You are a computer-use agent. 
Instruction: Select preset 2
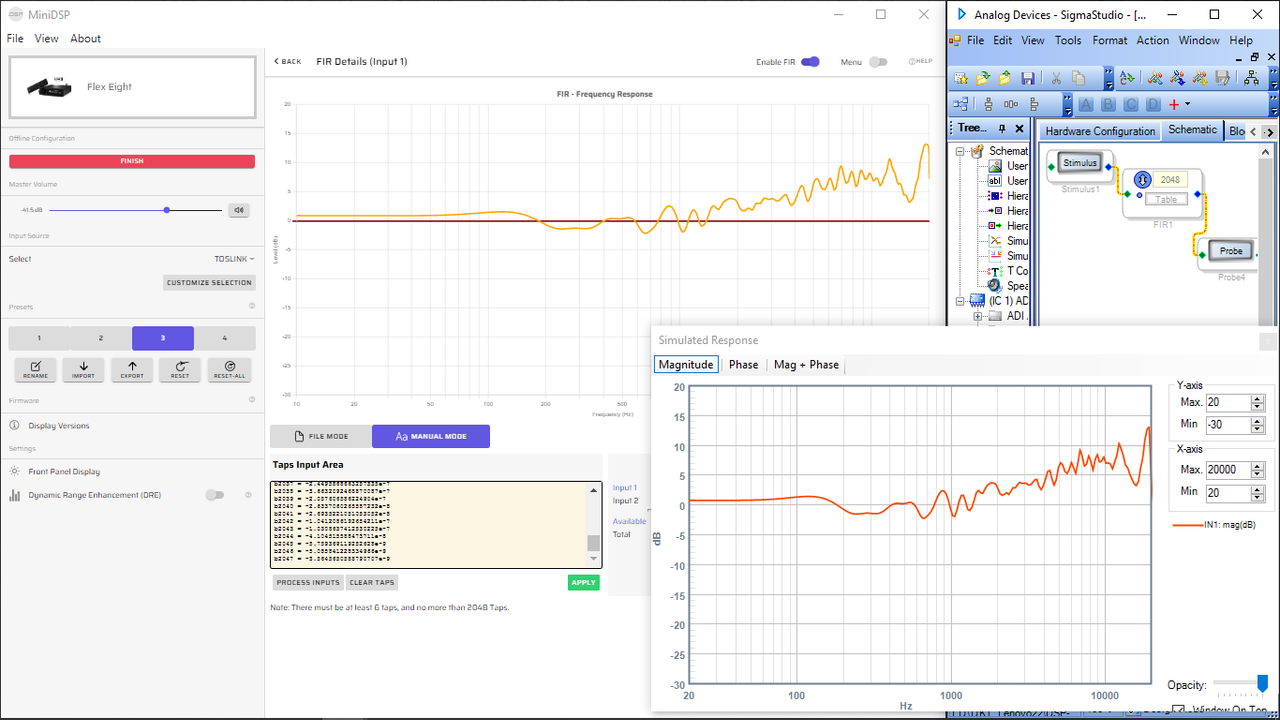pos(101,338)
